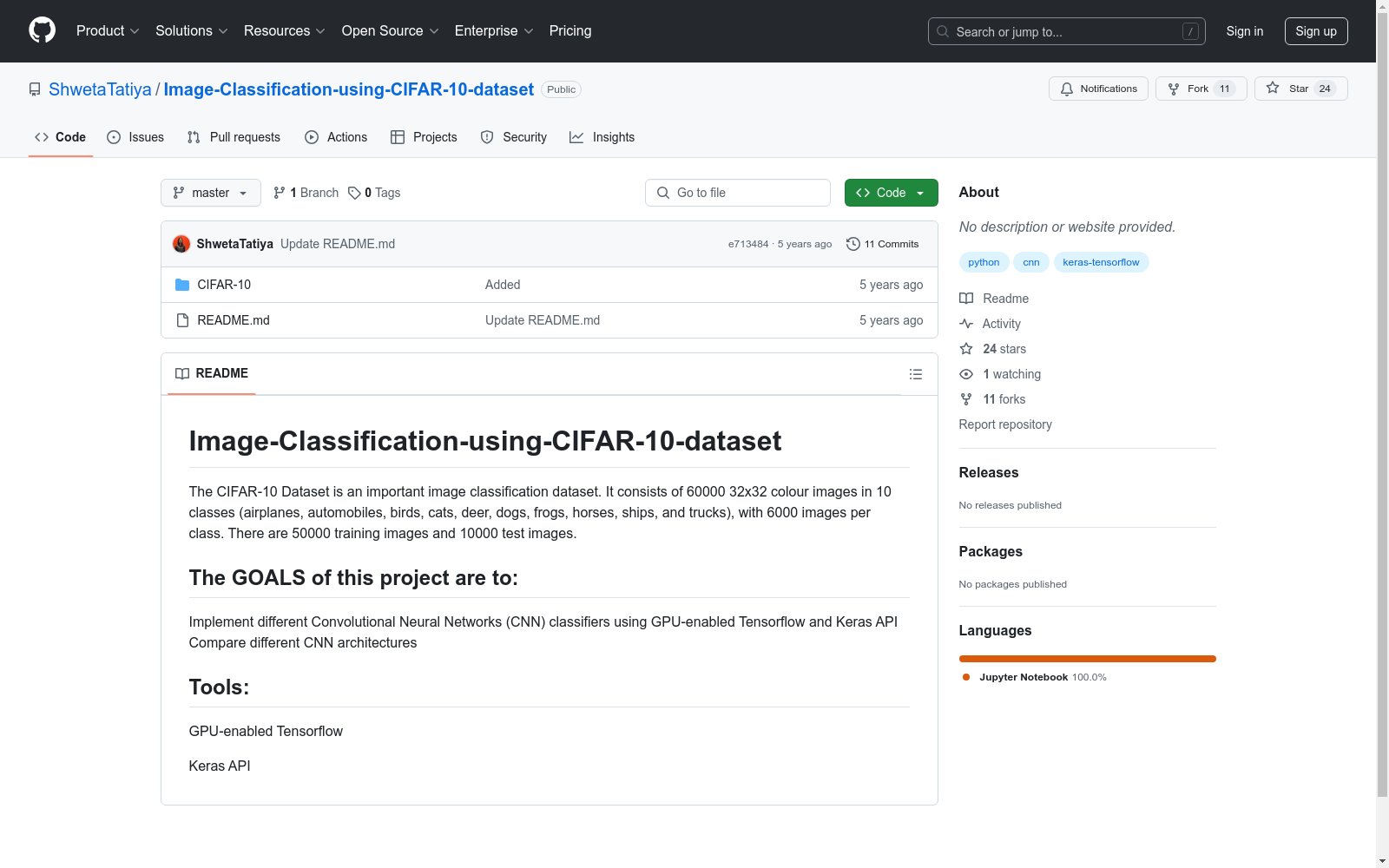Switch to the Issues tab
The width and height of the screenshot is (1389, 868).
point(135,137)
